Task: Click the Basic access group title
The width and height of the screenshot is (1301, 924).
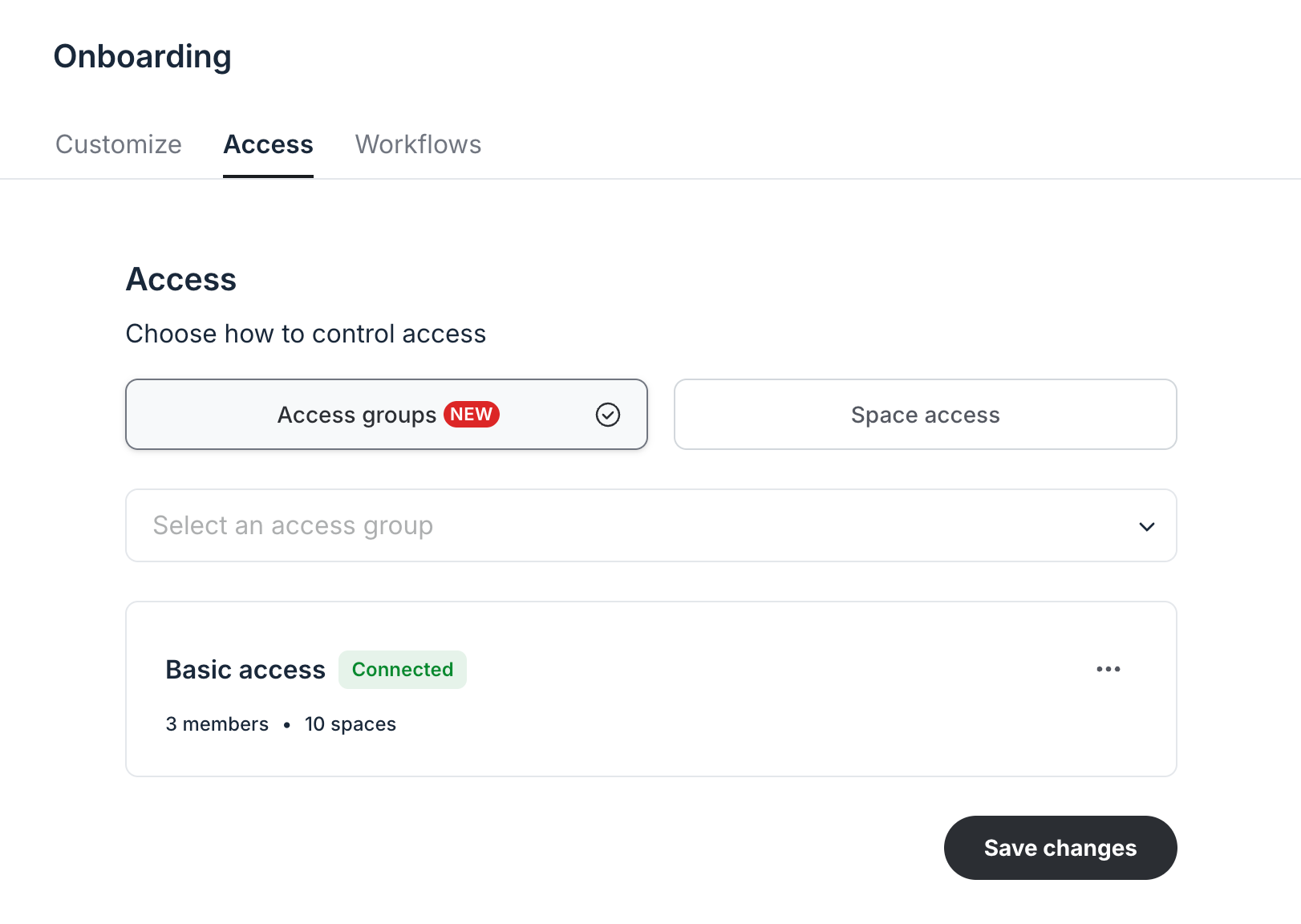Action: tap(245, 669)
